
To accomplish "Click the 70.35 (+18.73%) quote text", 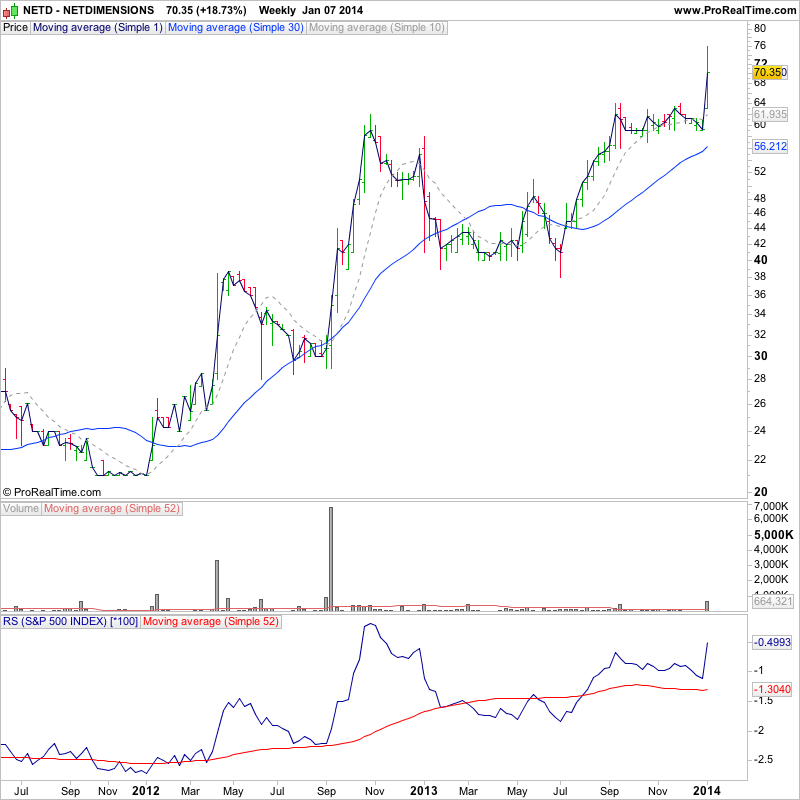I will 206,10.
